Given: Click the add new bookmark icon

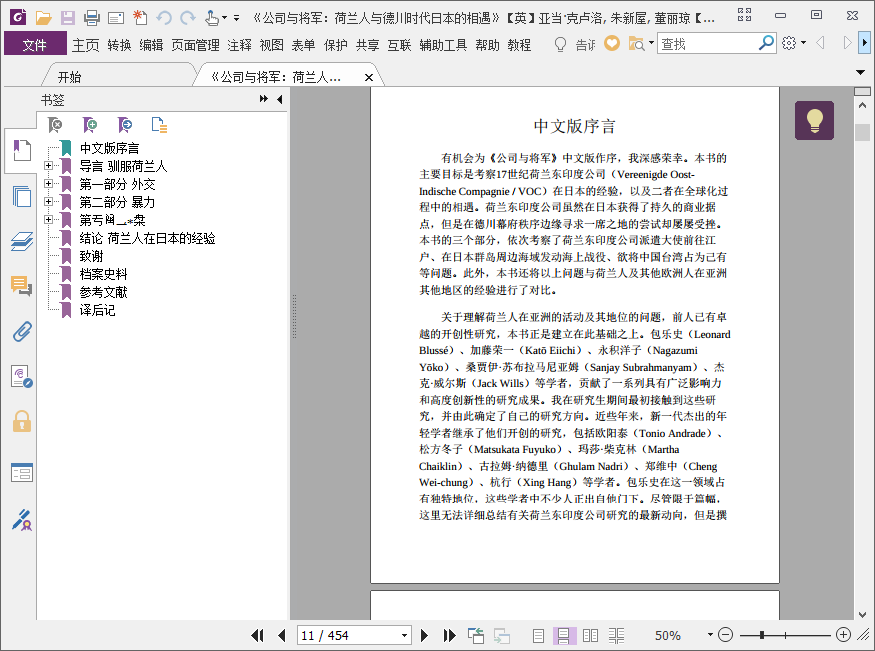Looking at the screenshot, I should (90, 125).
